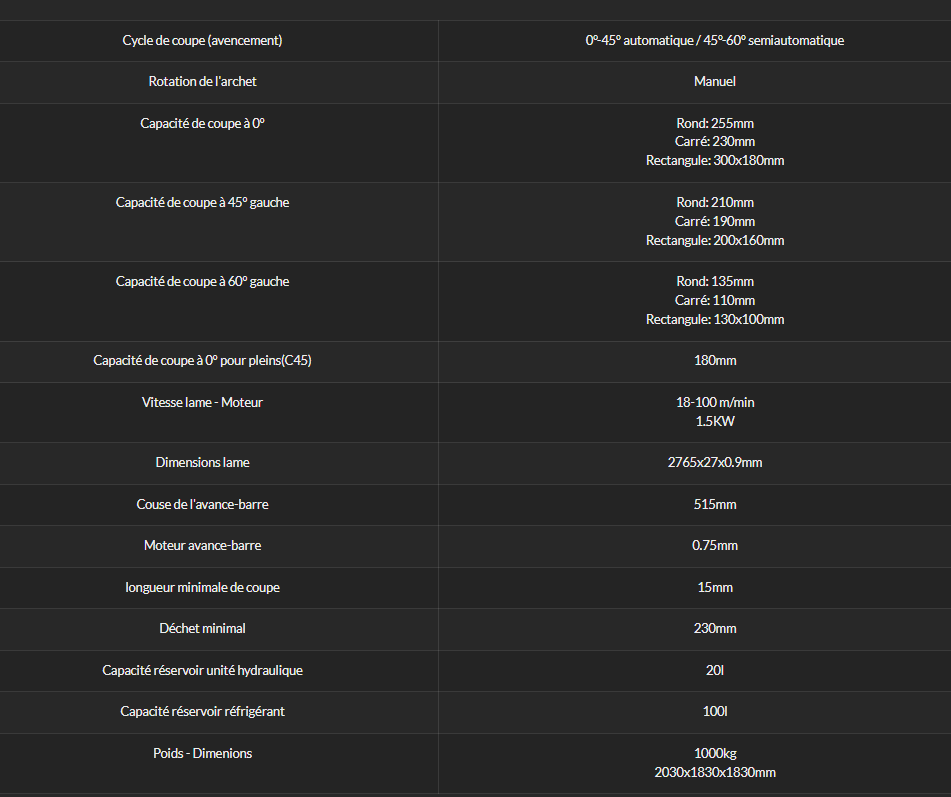The width and height of the screenshot is (951, 797).
Task: Select the 'Rectangule: 130x100mm' text
Action: (714, 320)
